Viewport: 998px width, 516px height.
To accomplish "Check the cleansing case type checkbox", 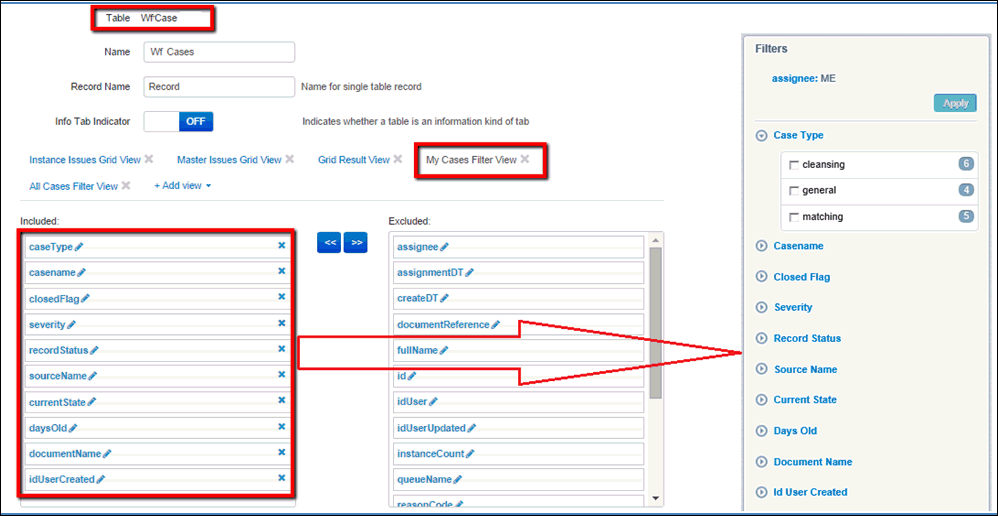I will pyautogui.click(x=794, y=165).
